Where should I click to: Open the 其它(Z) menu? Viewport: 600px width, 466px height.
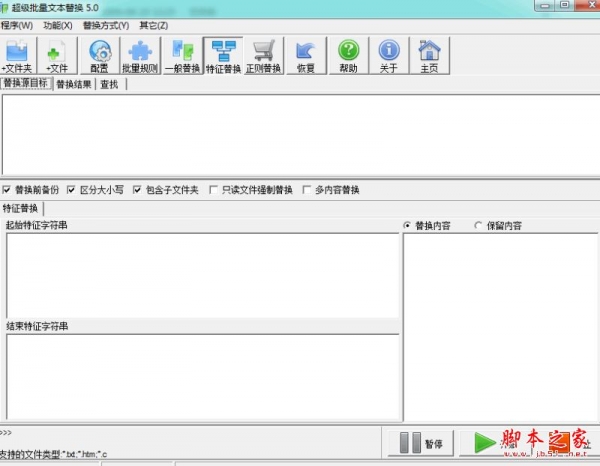pyautogui.click(x=153, y=26)
